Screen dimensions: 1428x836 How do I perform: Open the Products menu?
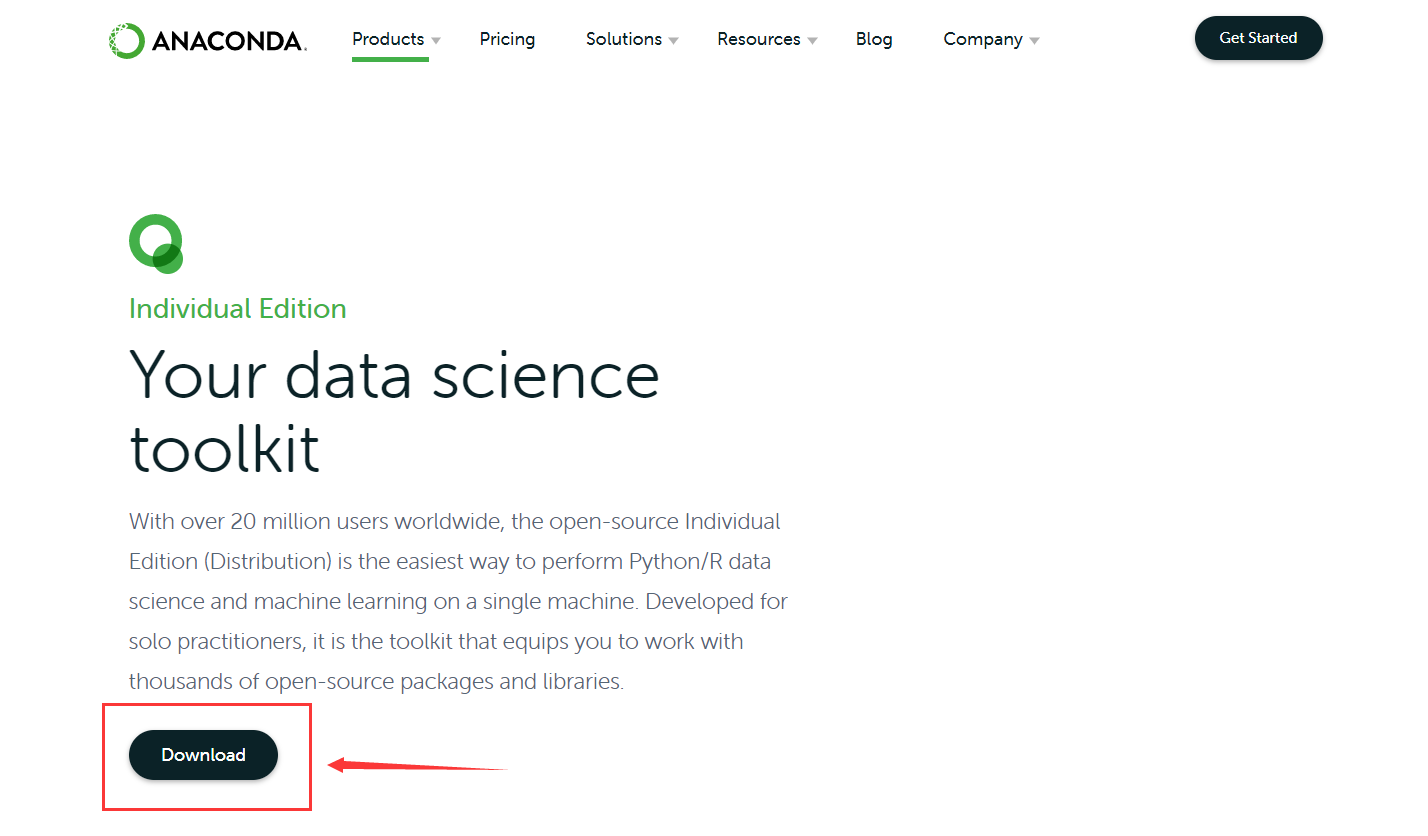point(388,39)
